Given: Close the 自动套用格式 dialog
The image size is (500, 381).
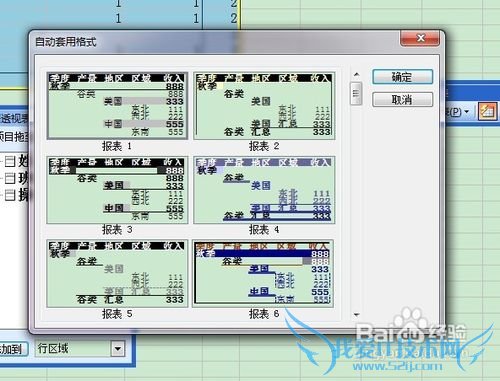Looking at the screenshot, I should click(x=421, y=38).
